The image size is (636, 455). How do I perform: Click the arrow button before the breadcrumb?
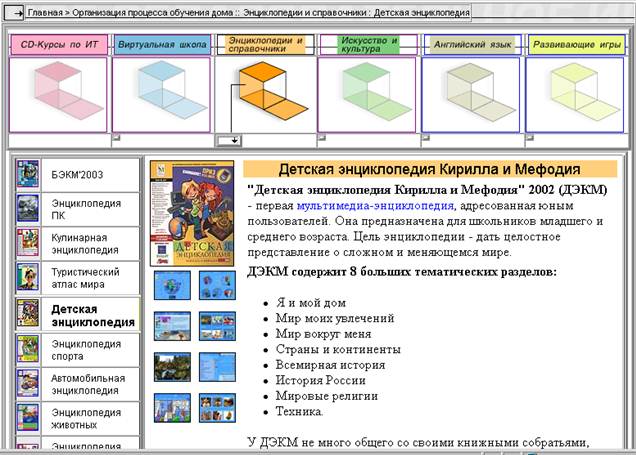pyautogui.click(x=15, y=13)
